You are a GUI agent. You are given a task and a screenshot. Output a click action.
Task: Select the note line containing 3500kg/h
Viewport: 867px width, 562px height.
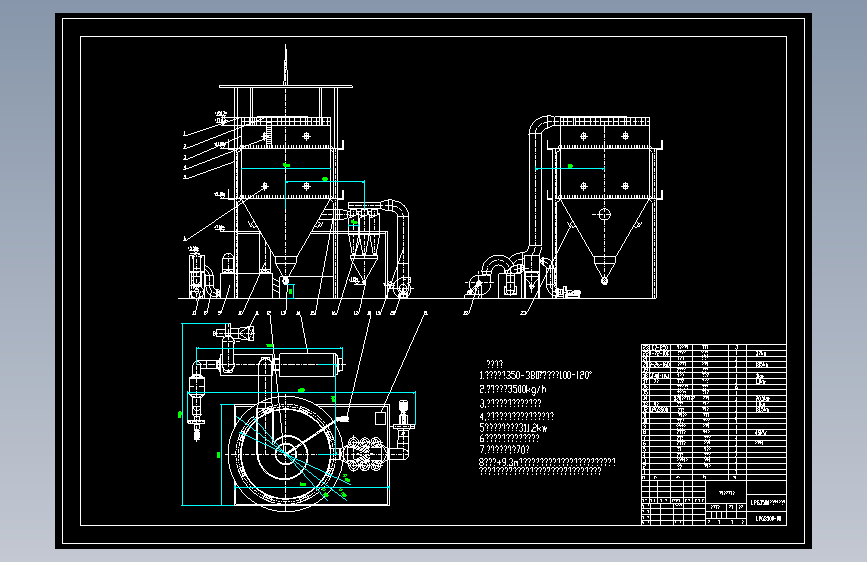pos(513,389)
